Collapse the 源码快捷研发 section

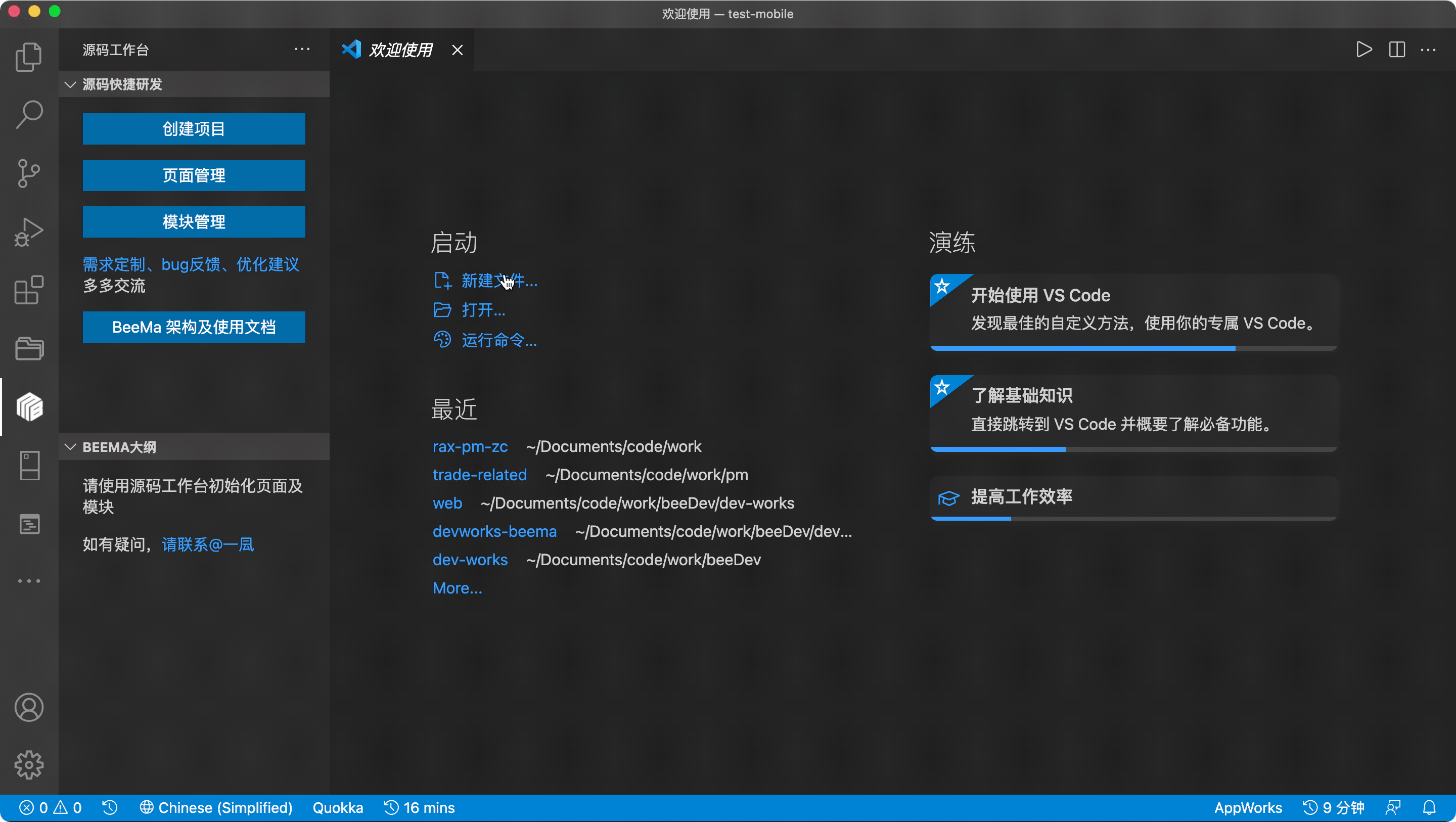coord(194,84)
